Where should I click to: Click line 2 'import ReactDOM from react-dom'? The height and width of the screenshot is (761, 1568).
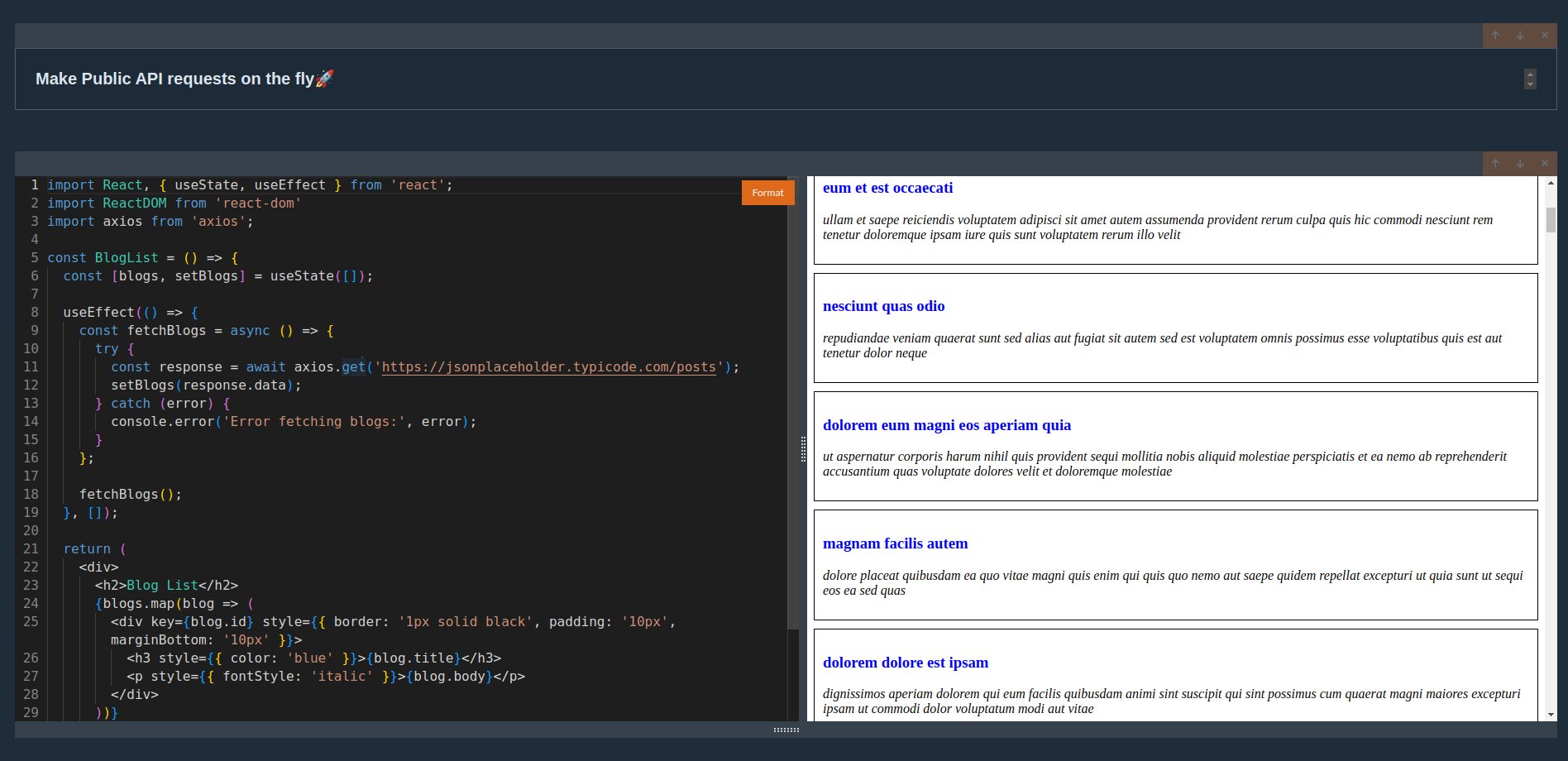174,203
